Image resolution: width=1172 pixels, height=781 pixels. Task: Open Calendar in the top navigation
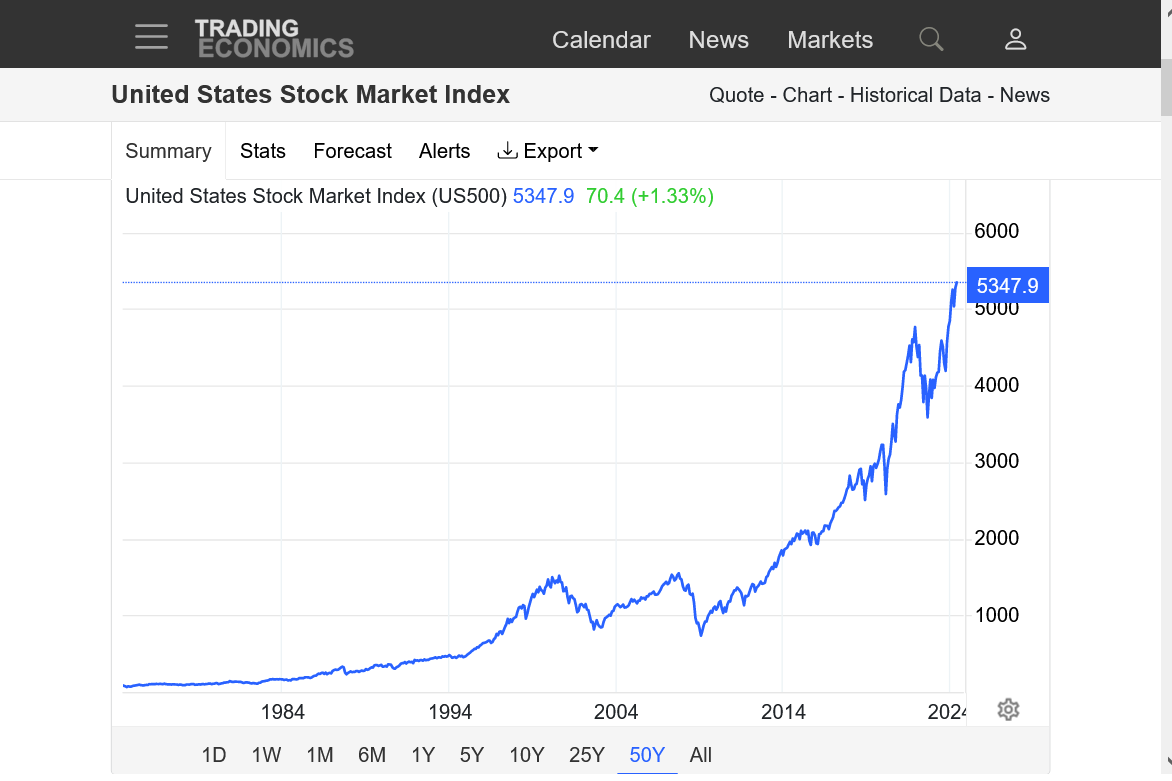(601, 40)
